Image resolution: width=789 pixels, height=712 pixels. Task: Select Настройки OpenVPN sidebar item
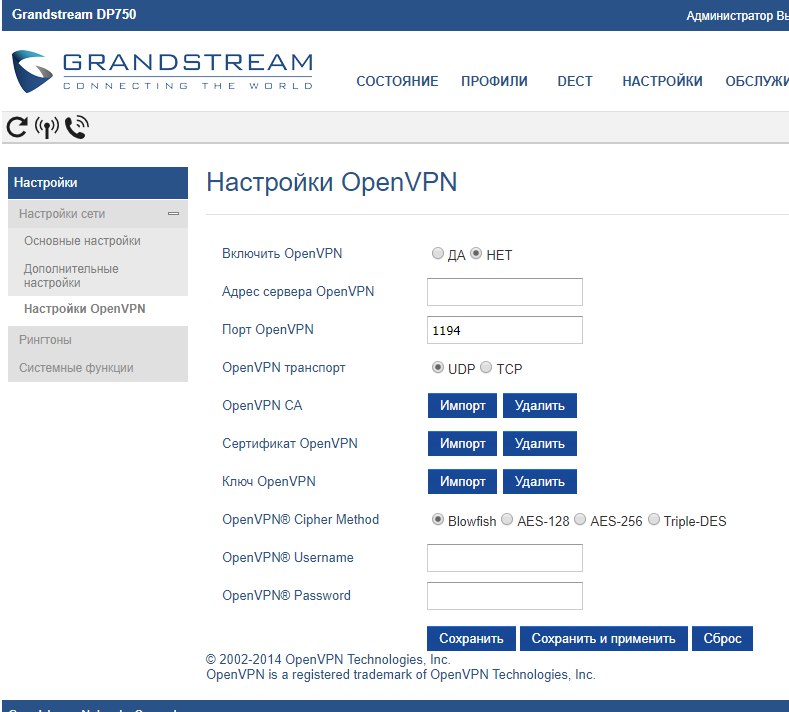85,309
